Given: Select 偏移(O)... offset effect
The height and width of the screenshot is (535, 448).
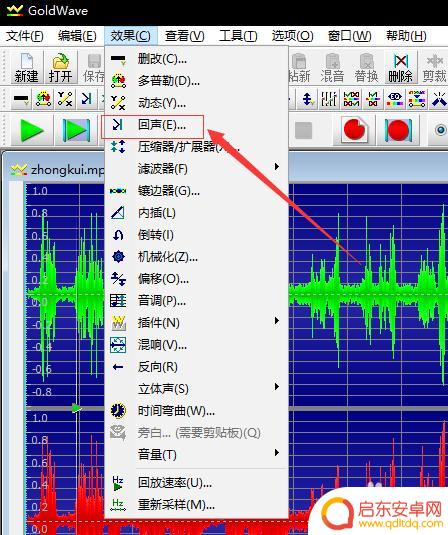Looking at the screenshot, I should [x=196, y=279].
